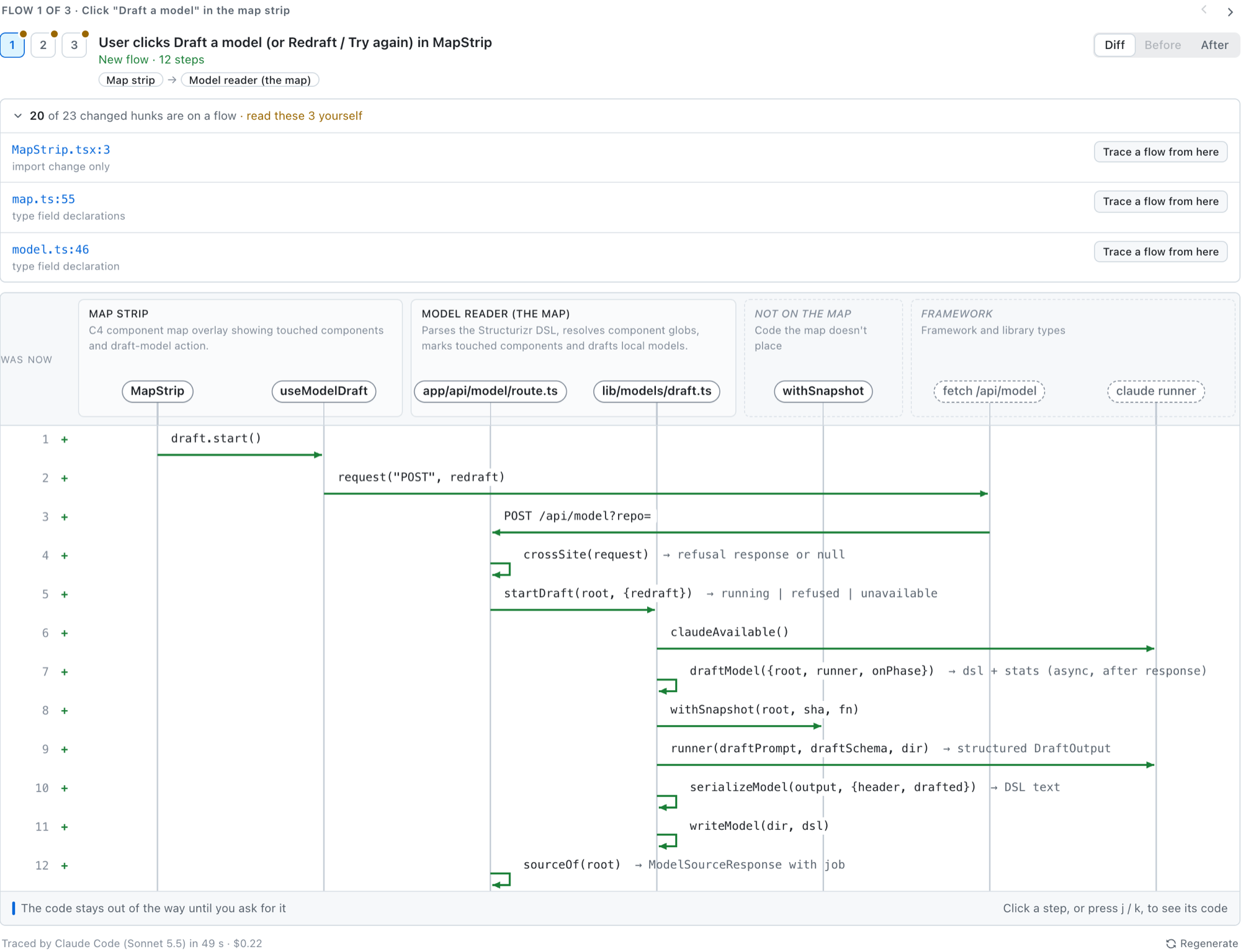Click step 3 POST /api/model?repo=
The width and height of the screenshot is (1241, 952).
(577, 516)
